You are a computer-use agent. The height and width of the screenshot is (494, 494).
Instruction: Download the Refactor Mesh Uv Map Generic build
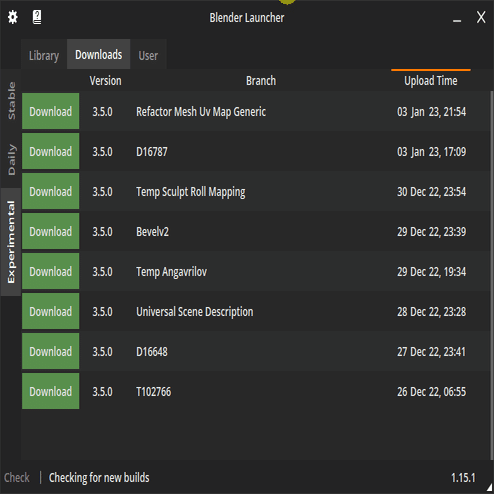click(51, 111)
